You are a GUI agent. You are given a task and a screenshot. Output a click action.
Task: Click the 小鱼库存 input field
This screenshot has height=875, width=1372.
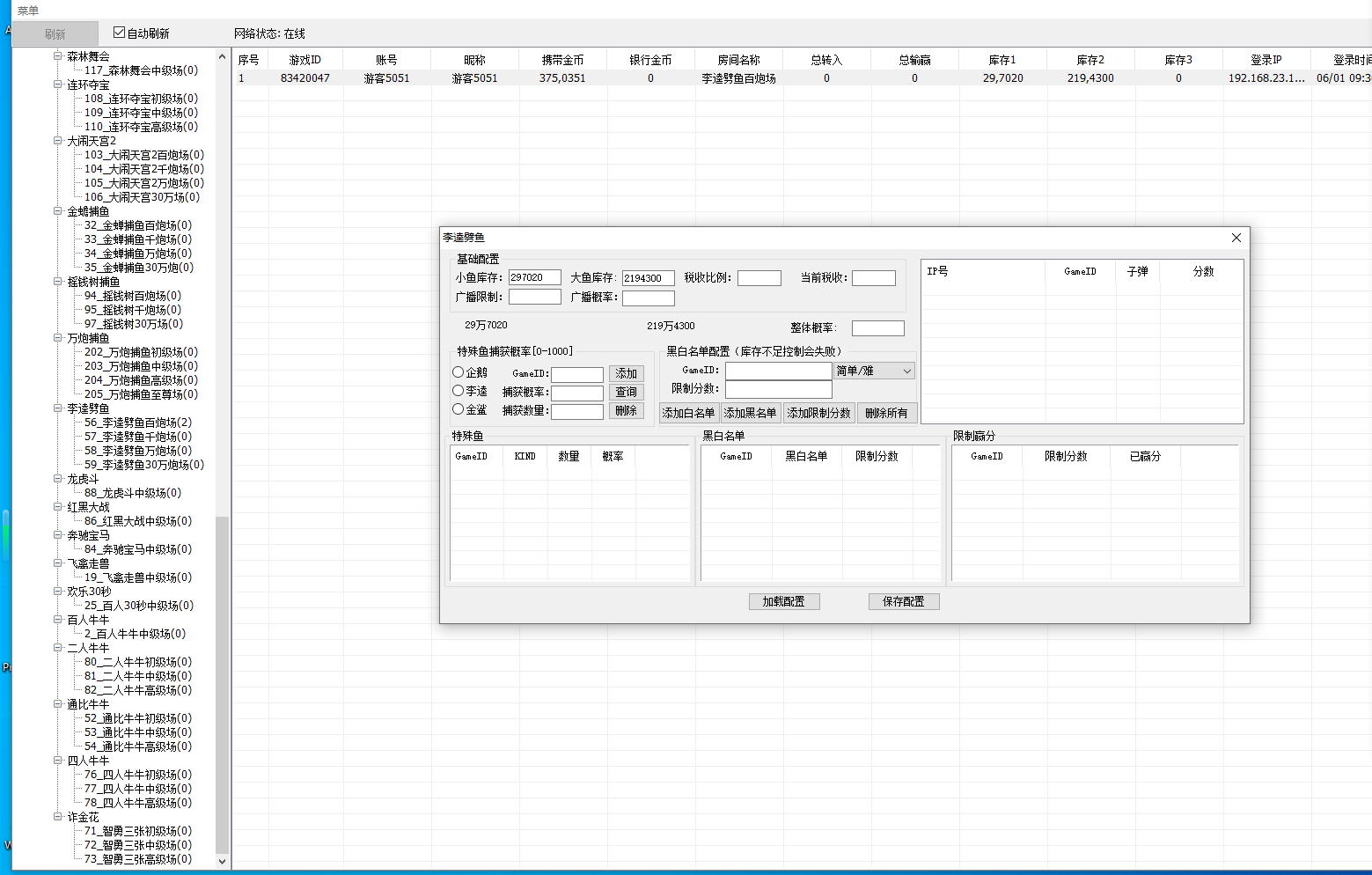[534, 277]
